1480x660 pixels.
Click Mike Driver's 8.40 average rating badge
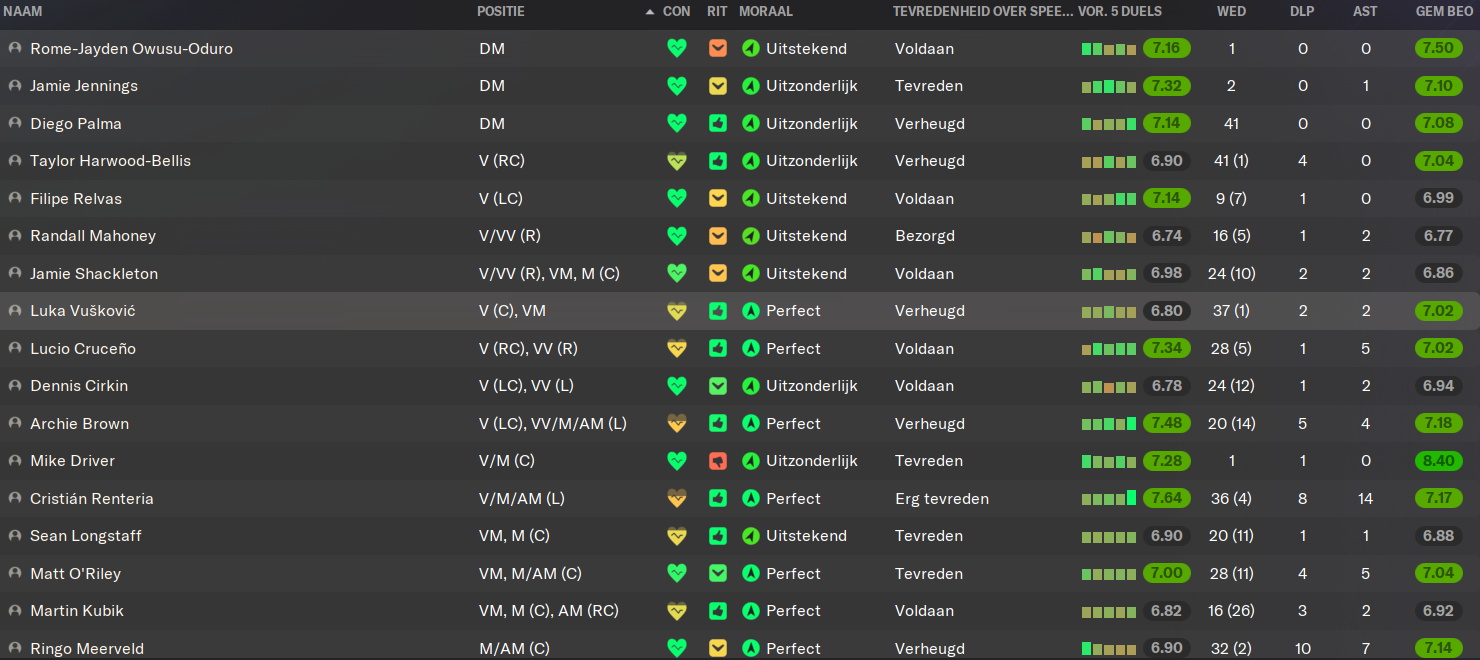click(x=1438, y=461)
